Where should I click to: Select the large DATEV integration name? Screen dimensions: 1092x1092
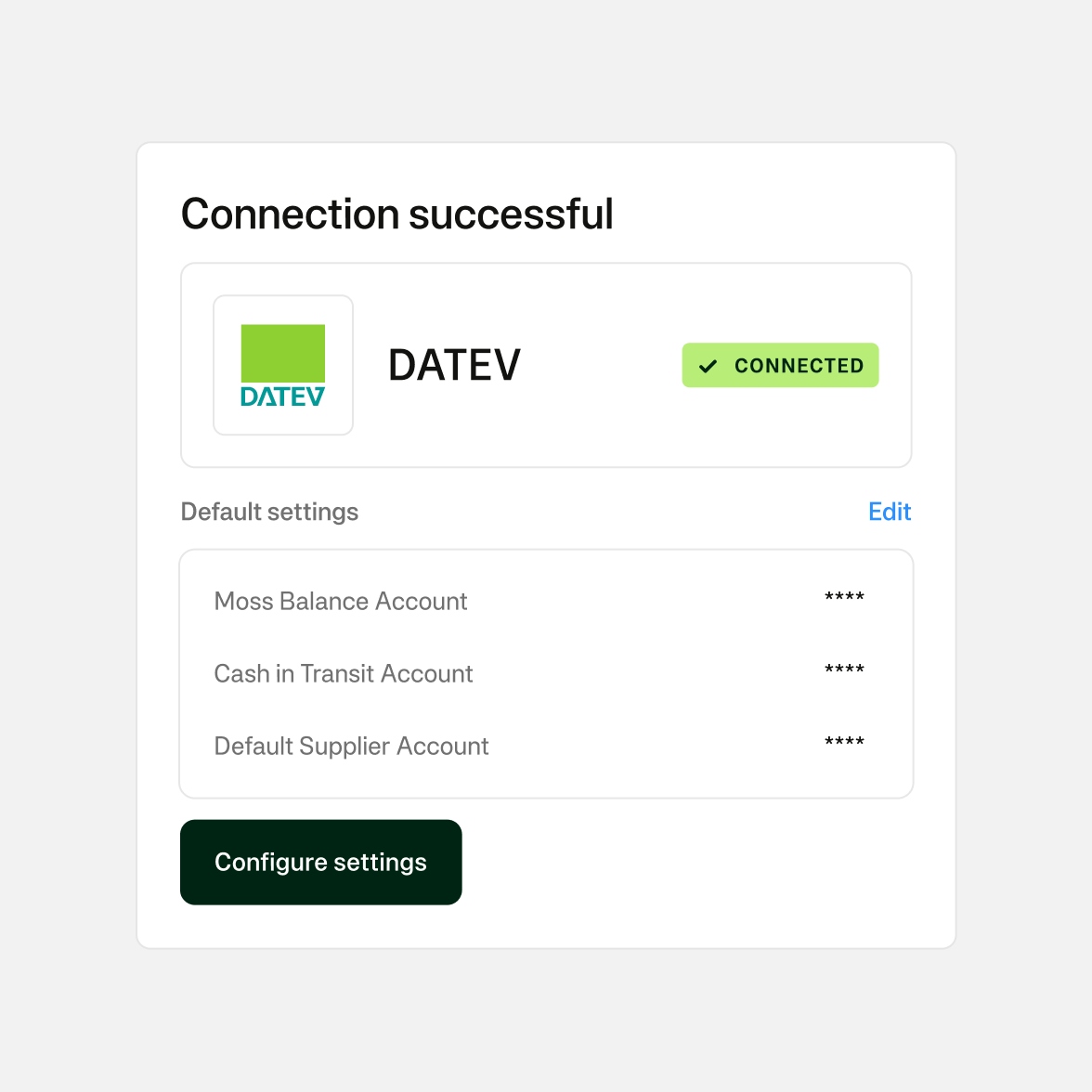click(454, 365)
